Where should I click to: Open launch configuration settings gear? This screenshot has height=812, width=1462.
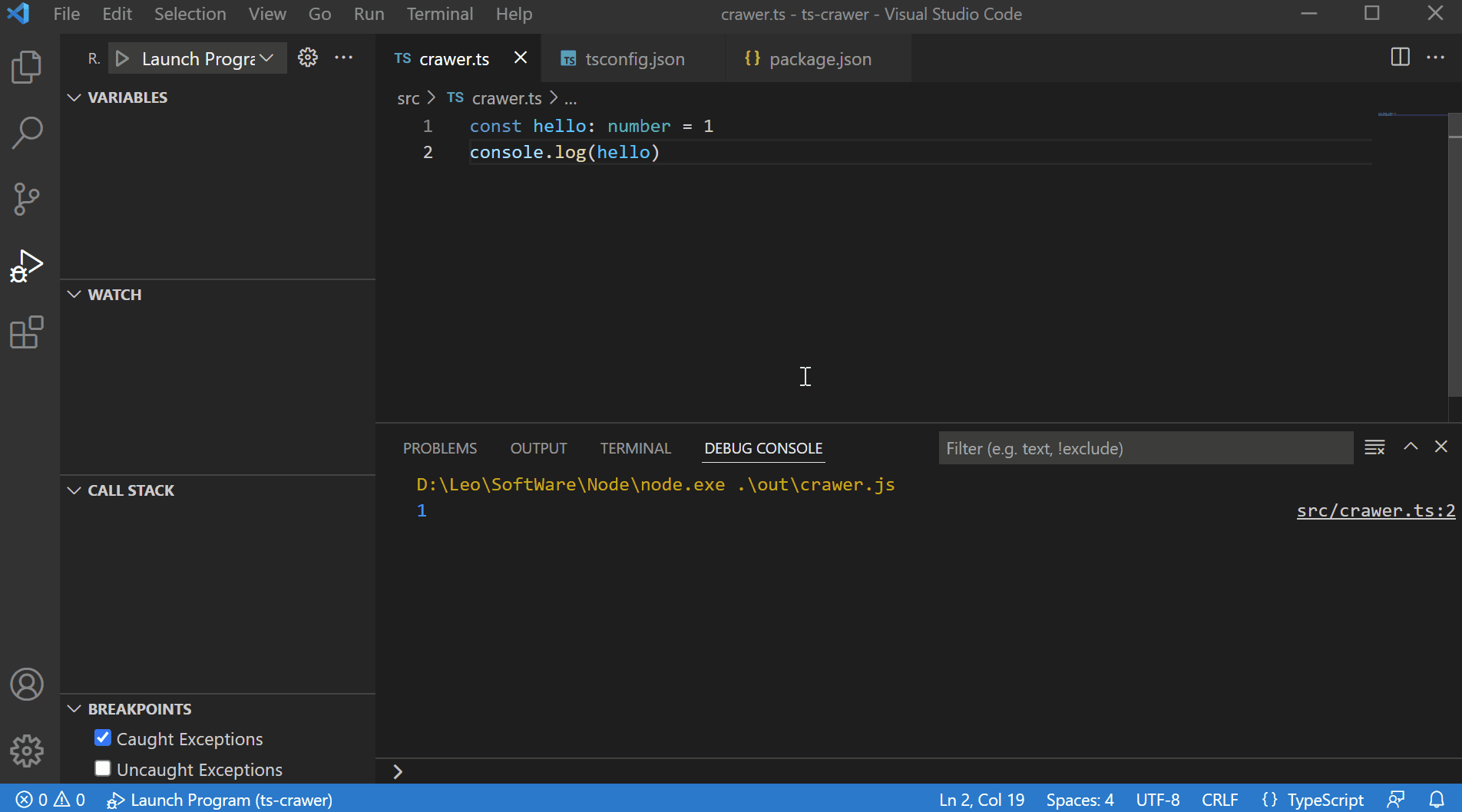click(307, 57)
